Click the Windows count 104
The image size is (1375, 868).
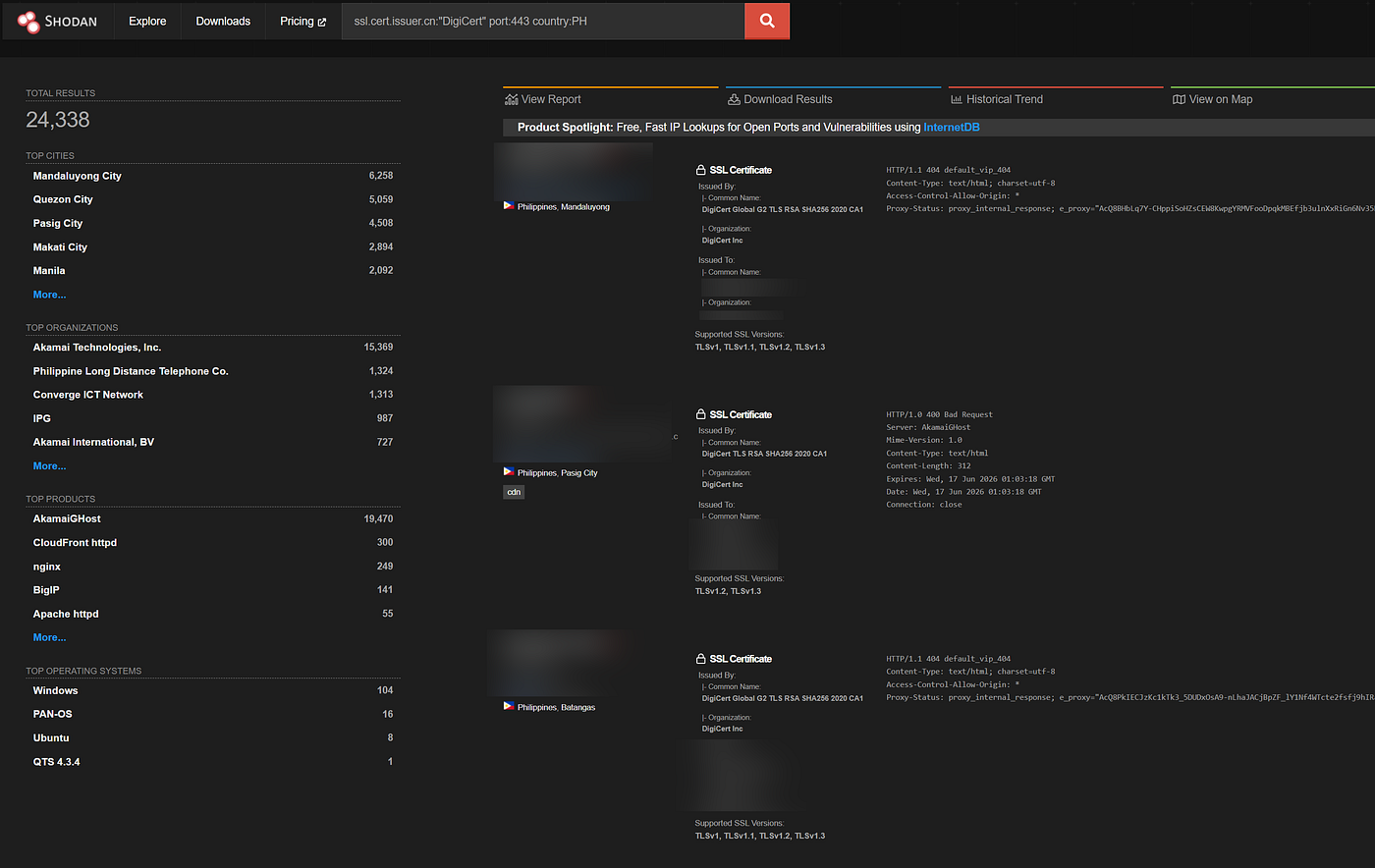(385, 690)
